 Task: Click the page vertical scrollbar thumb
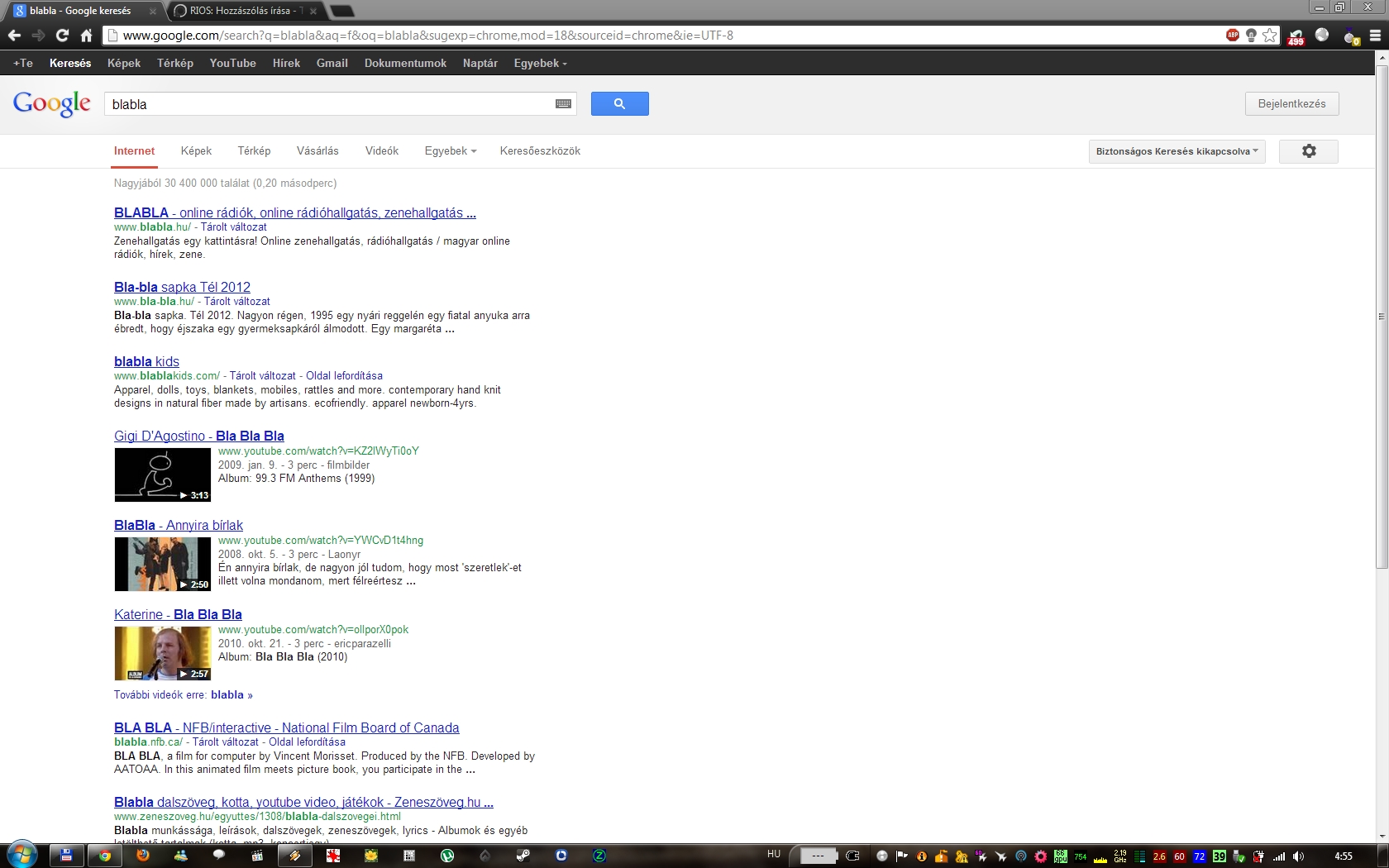[1382, 317]
